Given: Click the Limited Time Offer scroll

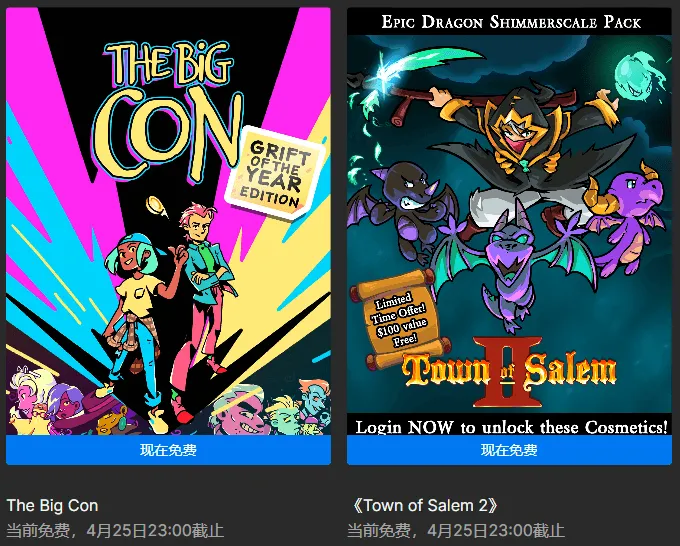Looking at the screenshot, I should click(399, 320).
